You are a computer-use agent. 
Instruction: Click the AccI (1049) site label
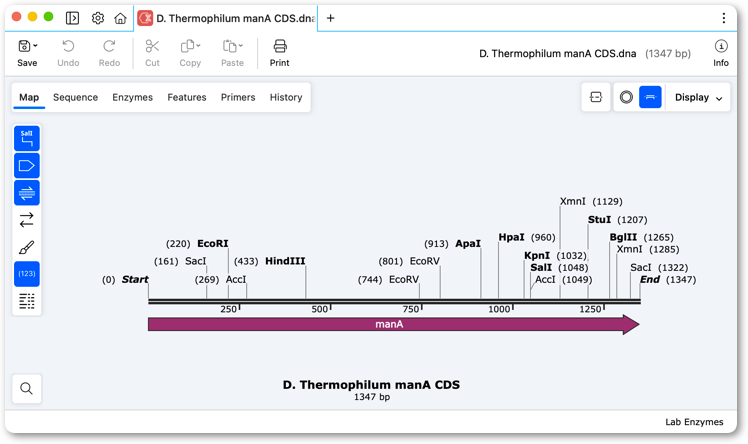click(563, 279)
